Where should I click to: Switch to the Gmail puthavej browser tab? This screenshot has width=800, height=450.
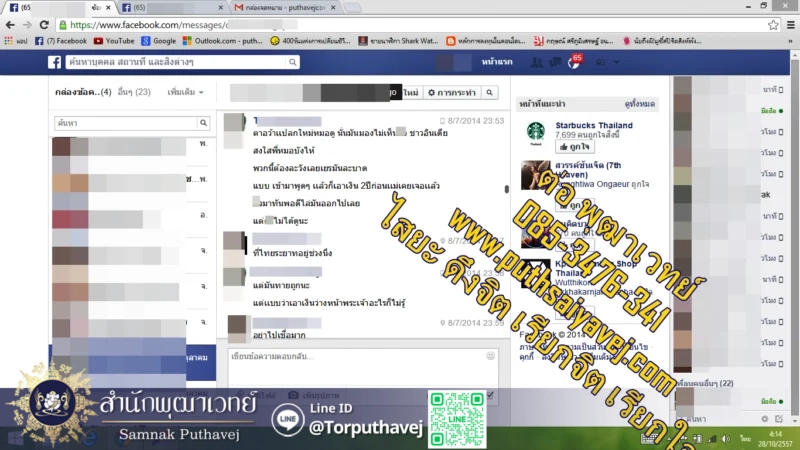[285, 8]
